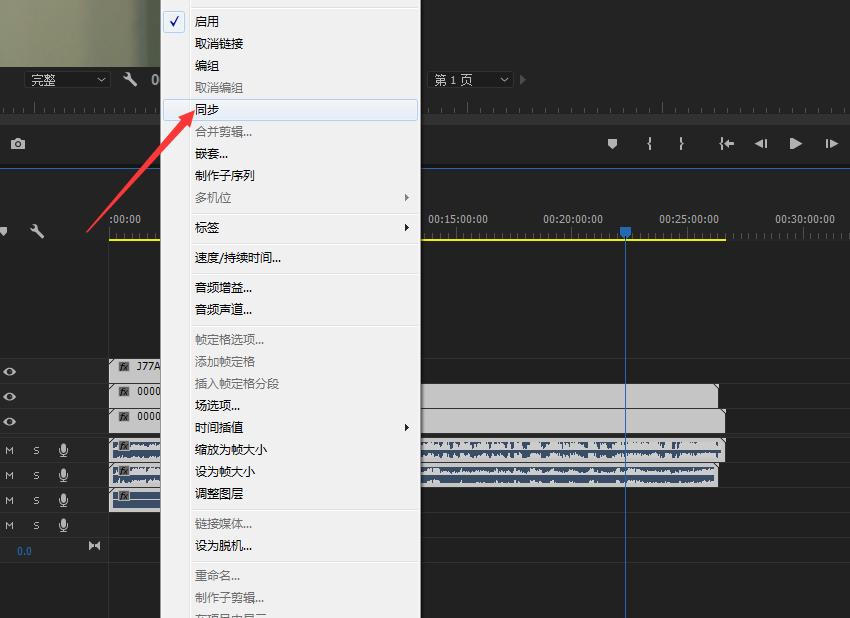The height and width of the screenshot is (618, 850).
Task: Open the 第 1 页 page dropdown
Action: (471, 80)
